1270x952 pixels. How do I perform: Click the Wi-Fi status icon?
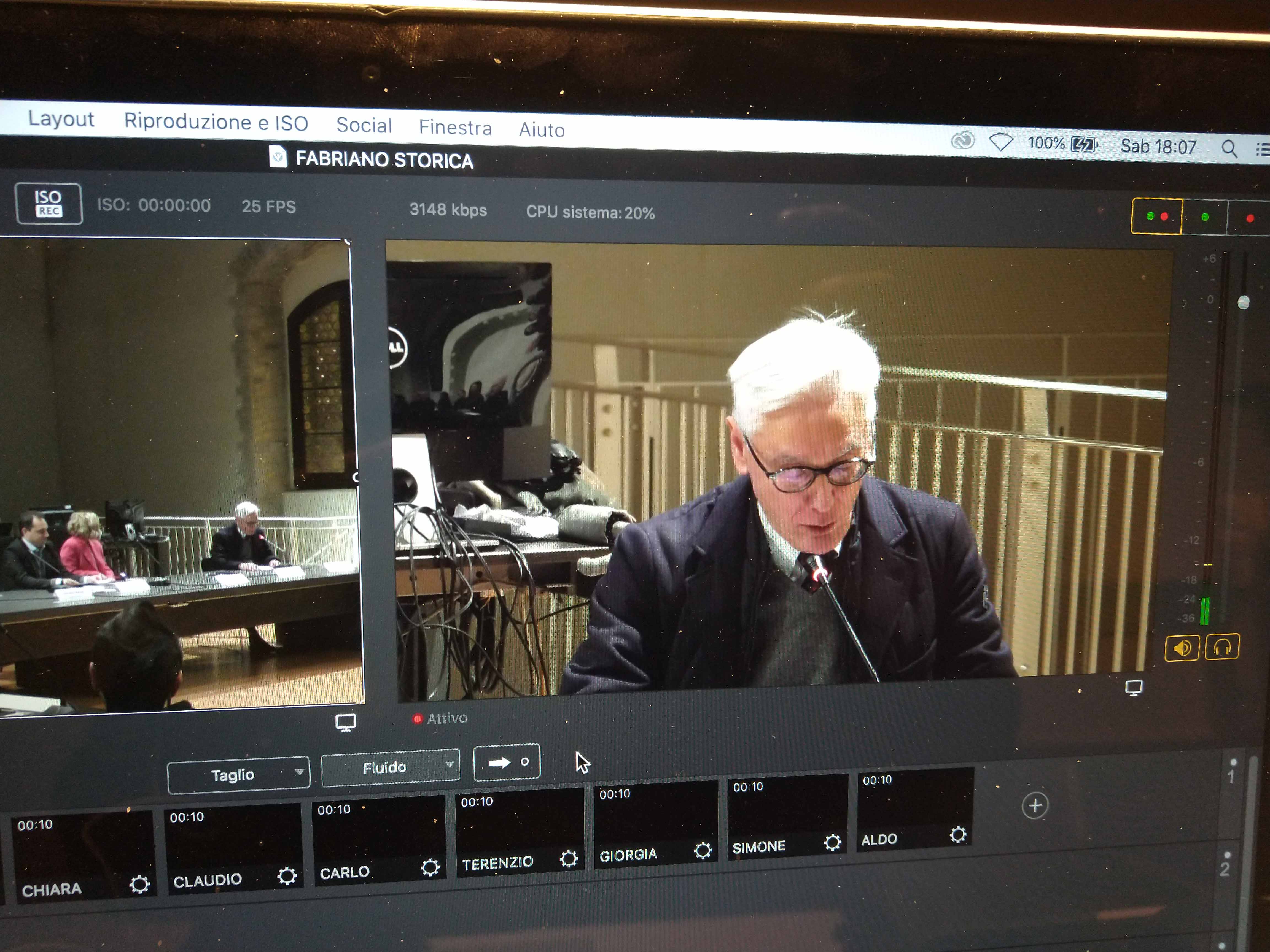click(1001, 142)
